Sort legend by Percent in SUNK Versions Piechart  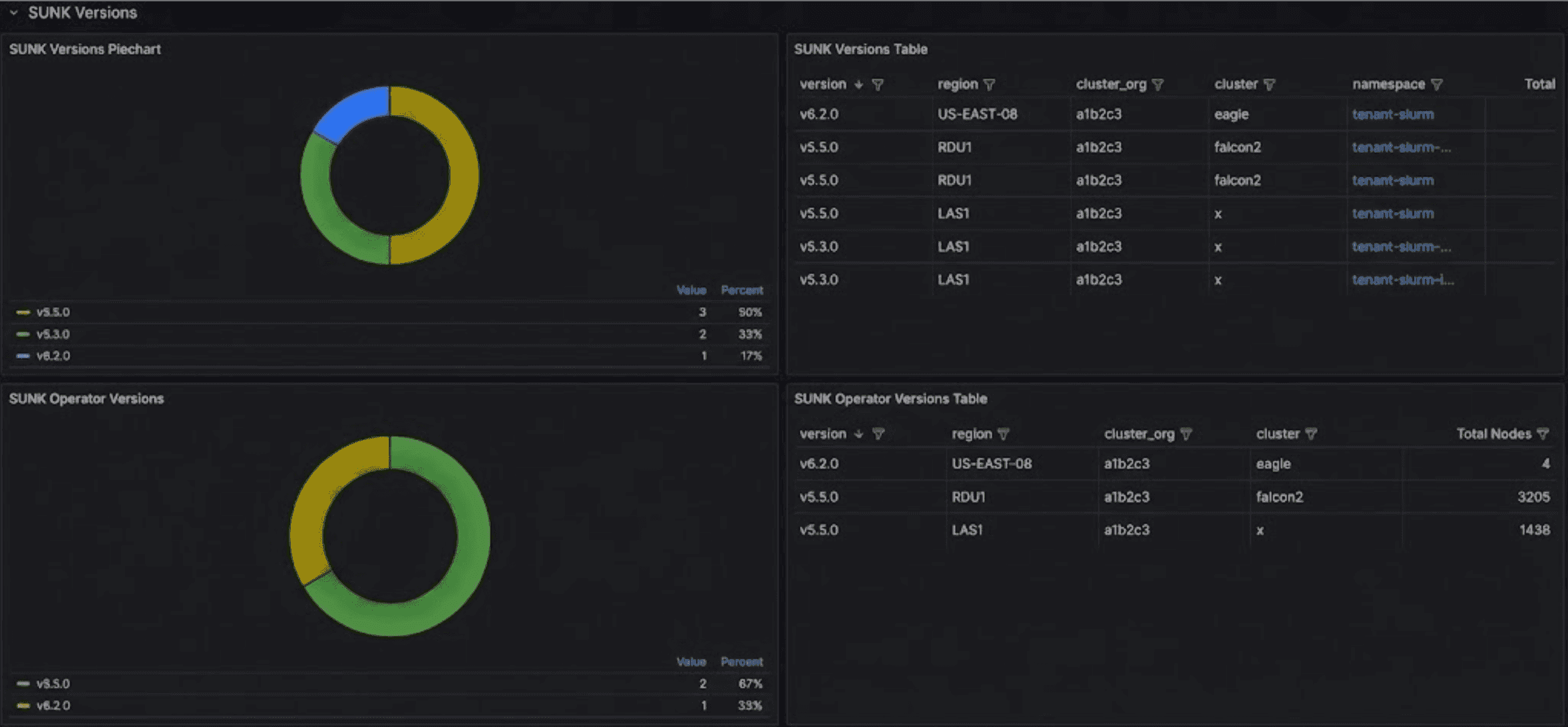[742, 290]
